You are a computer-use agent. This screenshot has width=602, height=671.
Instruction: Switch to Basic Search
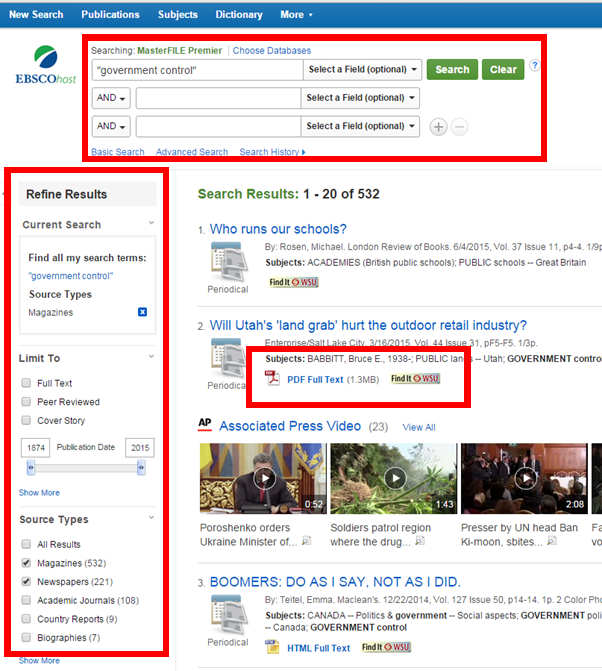118,152
